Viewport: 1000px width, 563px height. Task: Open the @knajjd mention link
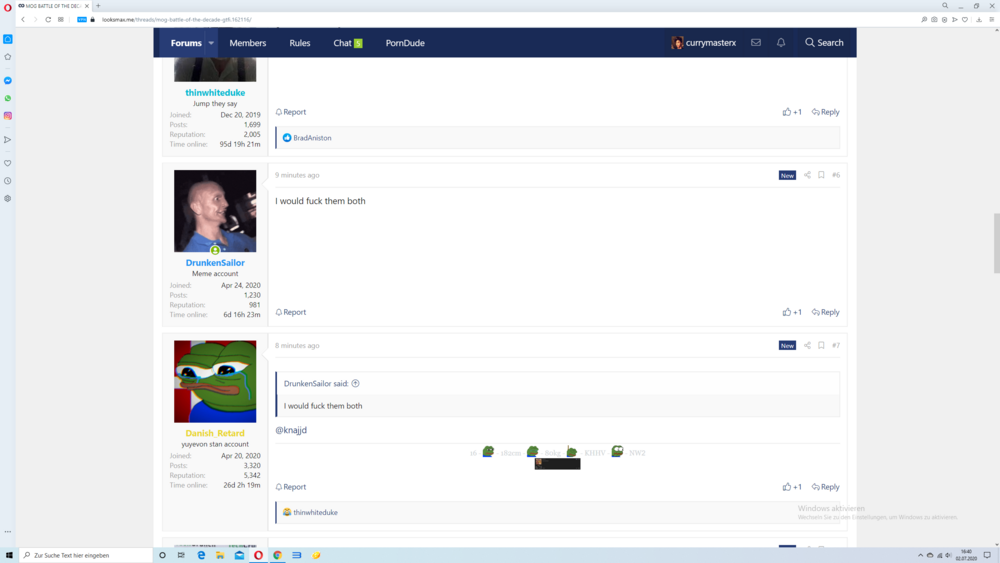pos(291,430)
